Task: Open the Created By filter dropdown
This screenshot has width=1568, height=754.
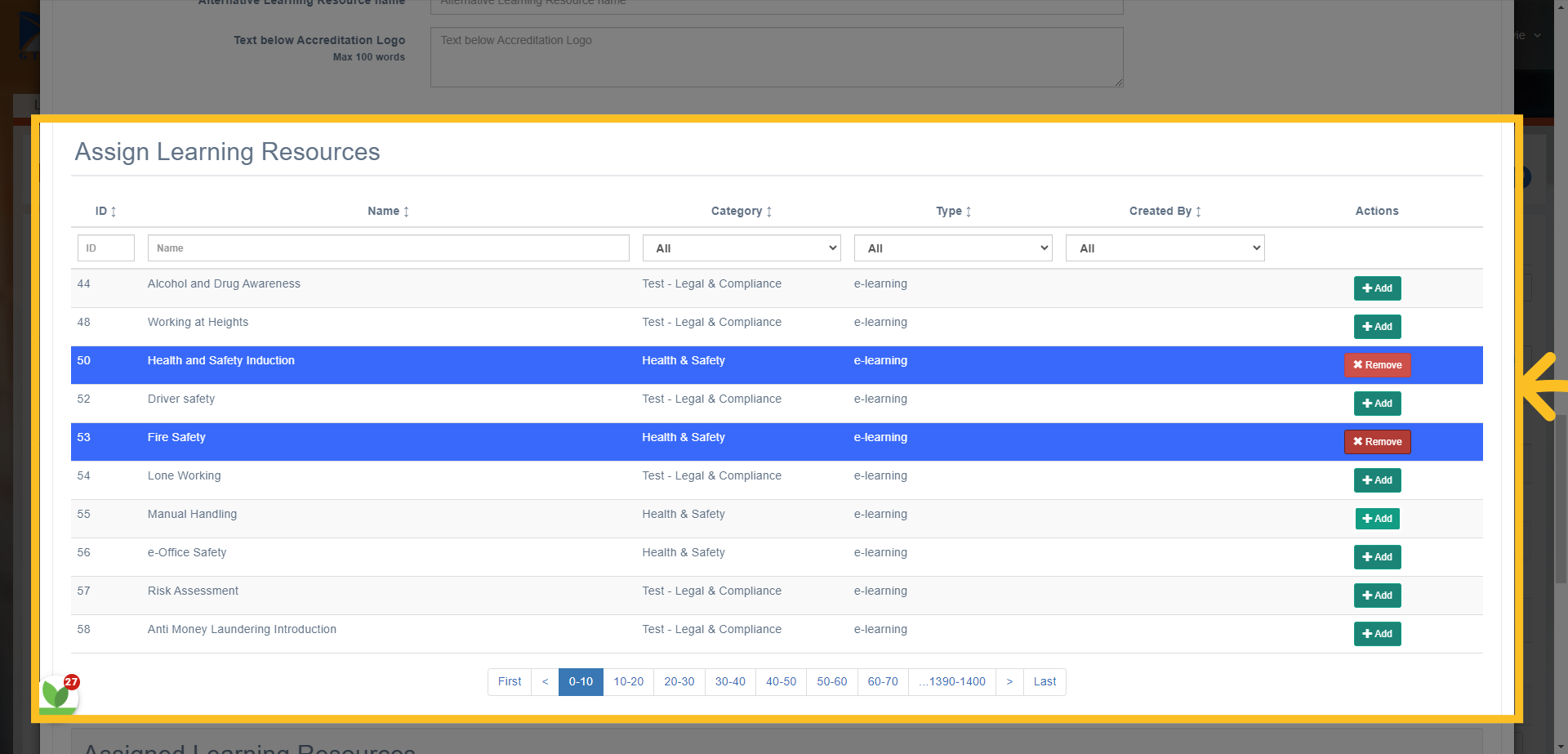Action: 1165,248
